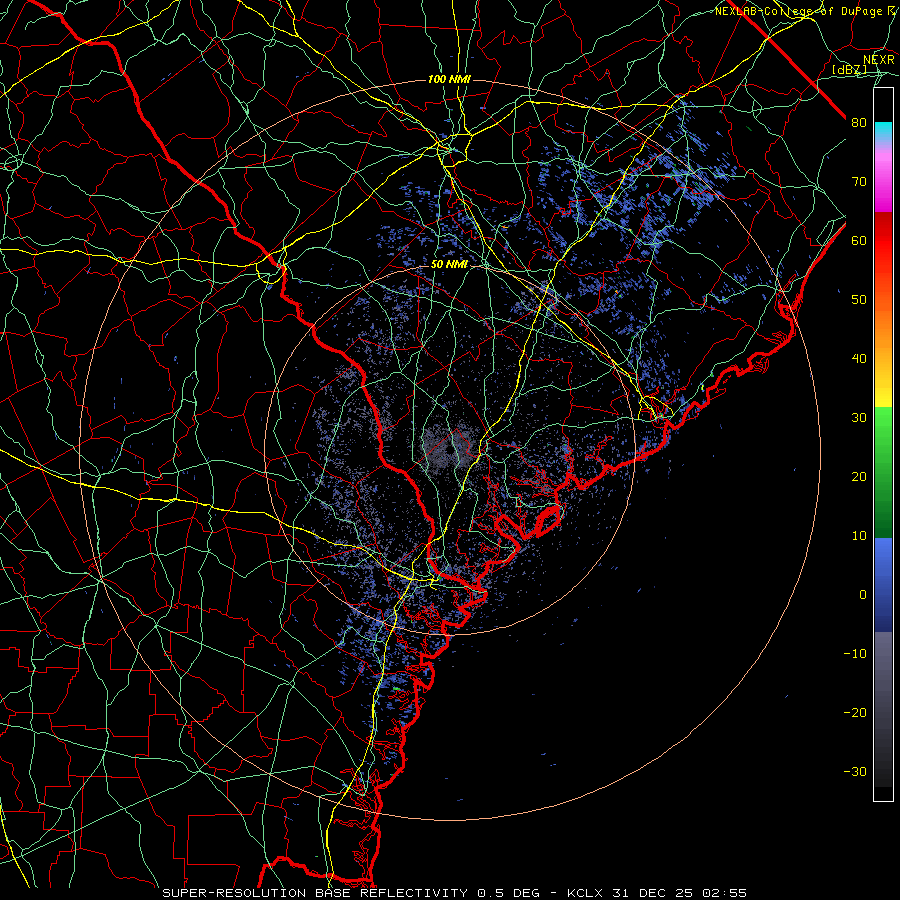Click the 20 dBZ scale value
This screenshot has height=900, width=900.
click(x=859, y=476)
